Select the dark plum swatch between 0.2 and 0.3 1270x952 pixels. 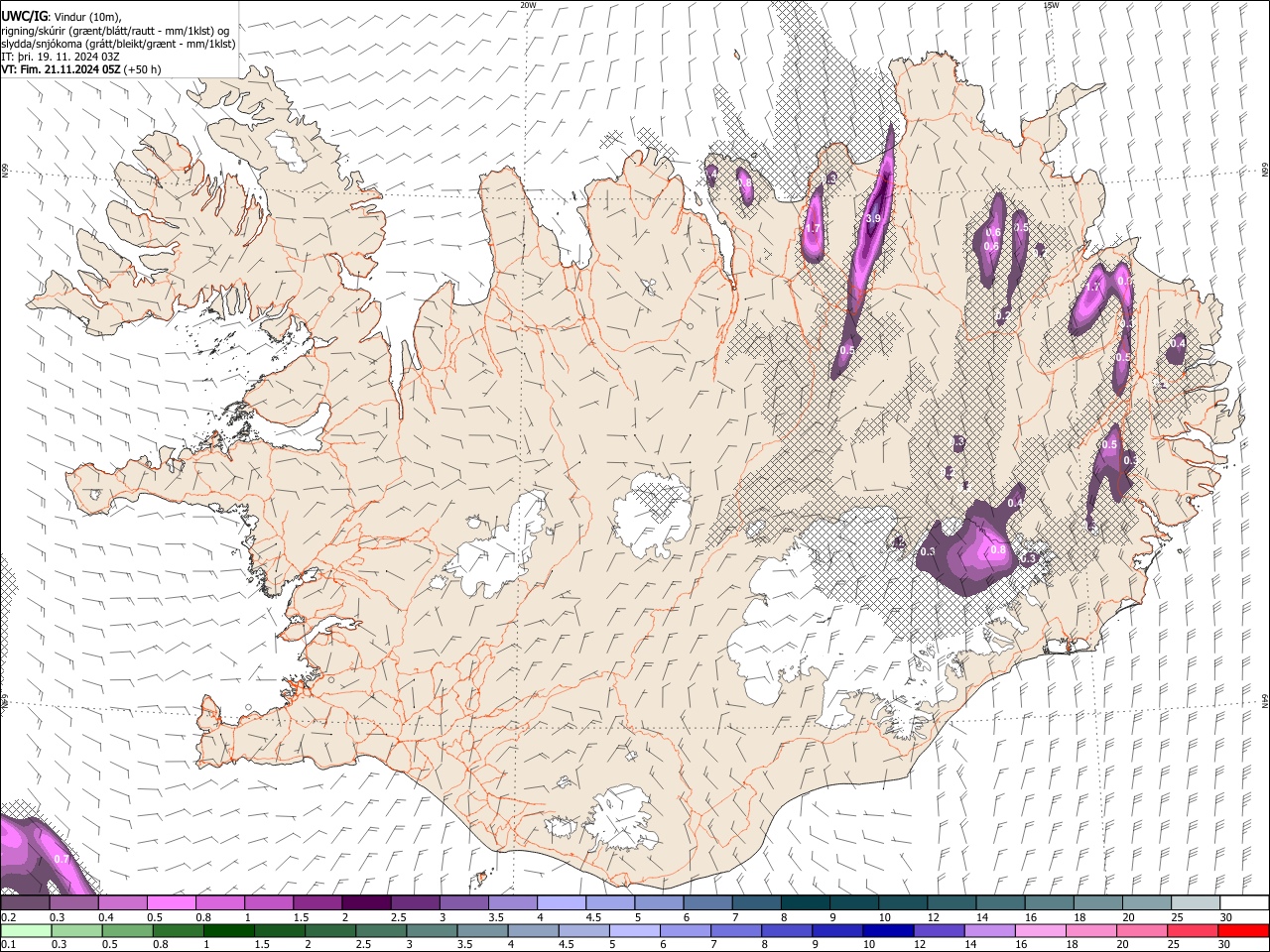pos(25,902)
